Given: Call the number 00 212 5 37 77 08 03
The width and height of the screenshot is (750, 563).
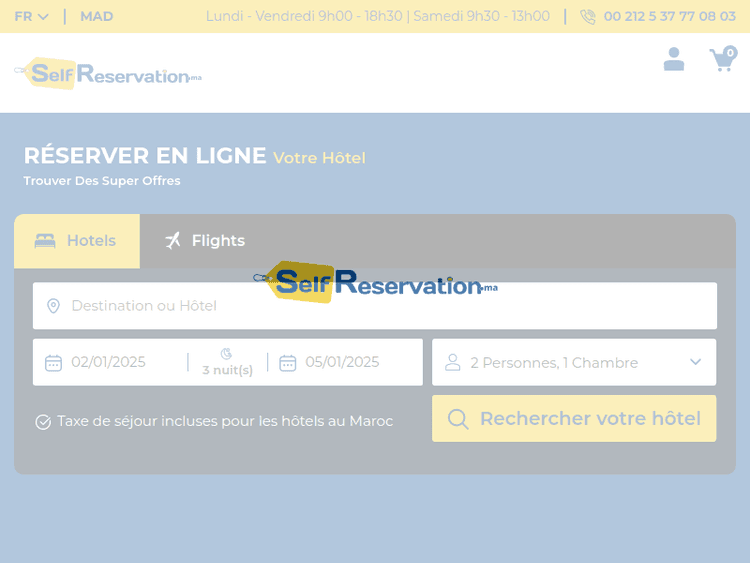Looking at the screenshot, I should click(669, 17).
